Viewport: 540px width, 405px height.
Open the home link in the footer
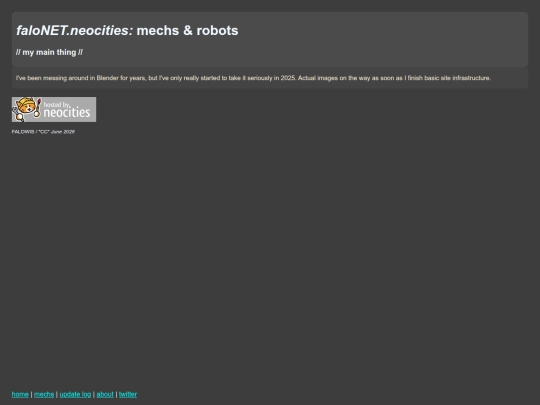point(20,394)
